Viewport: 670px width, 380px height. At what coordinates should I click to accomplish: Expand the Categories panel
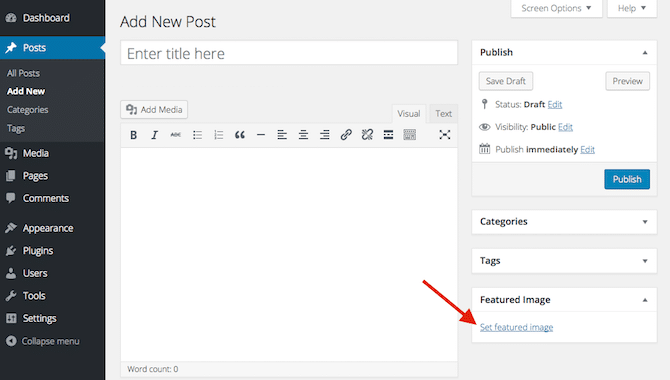[645, 222]
